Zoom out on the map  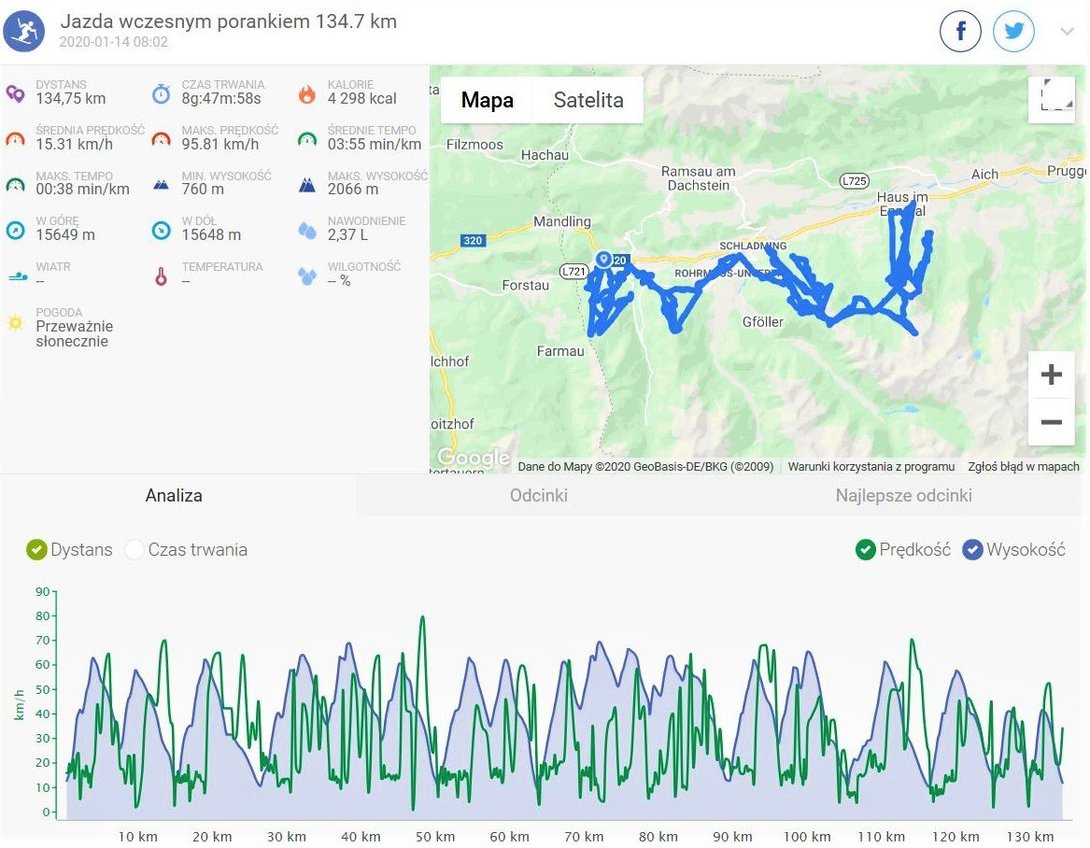[x=1051, y=422]
